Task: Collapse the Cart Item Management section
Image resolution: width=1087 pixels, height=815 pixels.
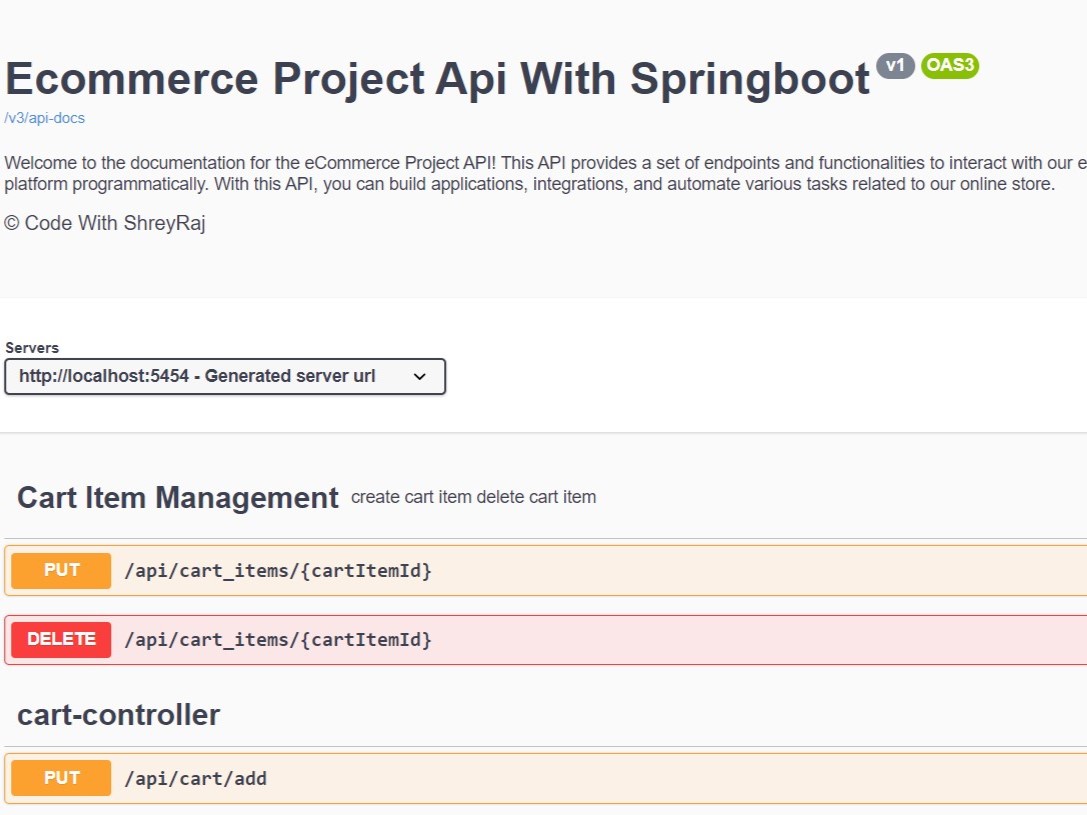Action: pyautogui.click(x=177, y=498)
